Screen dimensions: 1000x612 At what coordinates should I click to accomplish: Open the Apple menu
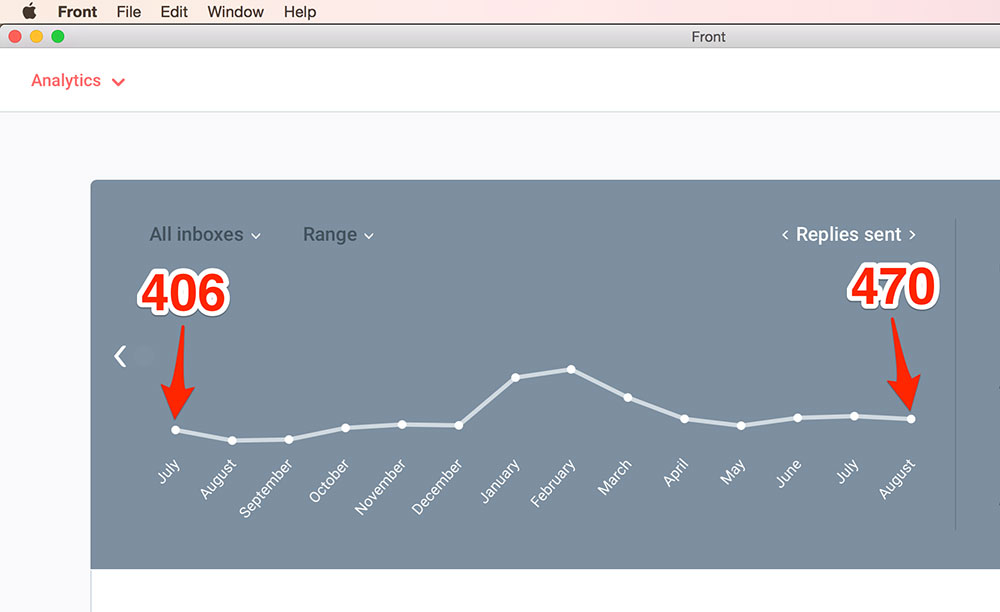(x=29, y=11)
